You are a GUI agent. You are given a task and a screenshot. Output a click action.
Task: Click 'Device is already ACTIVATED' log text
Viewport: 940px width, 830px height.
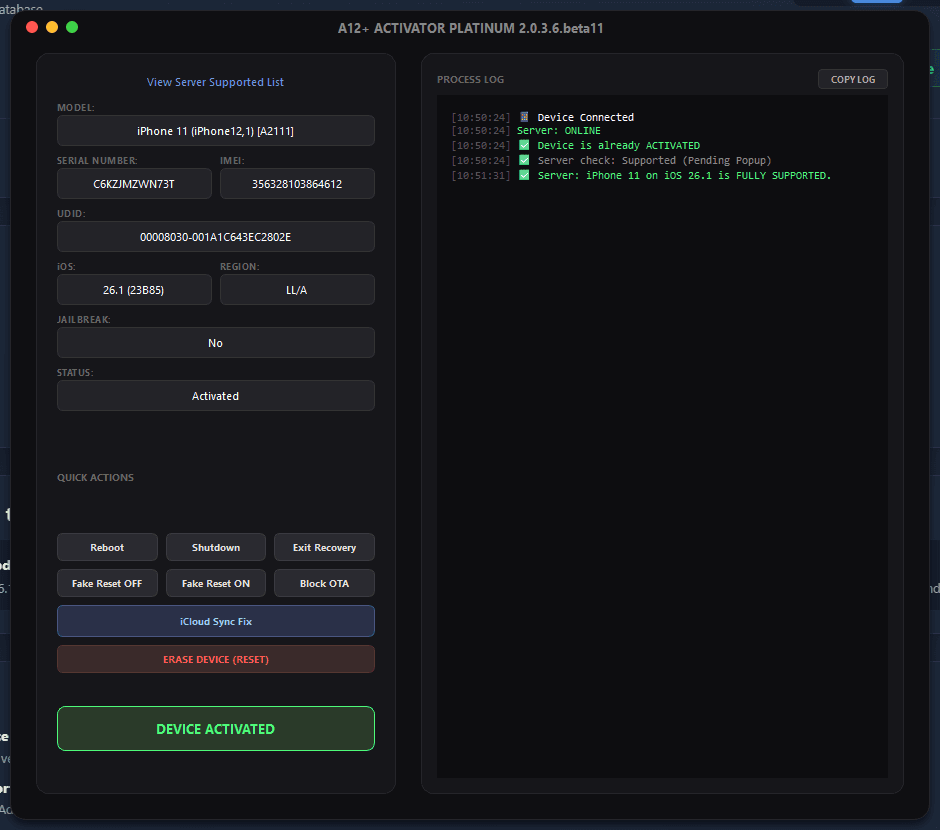click(x=618, y=145)
